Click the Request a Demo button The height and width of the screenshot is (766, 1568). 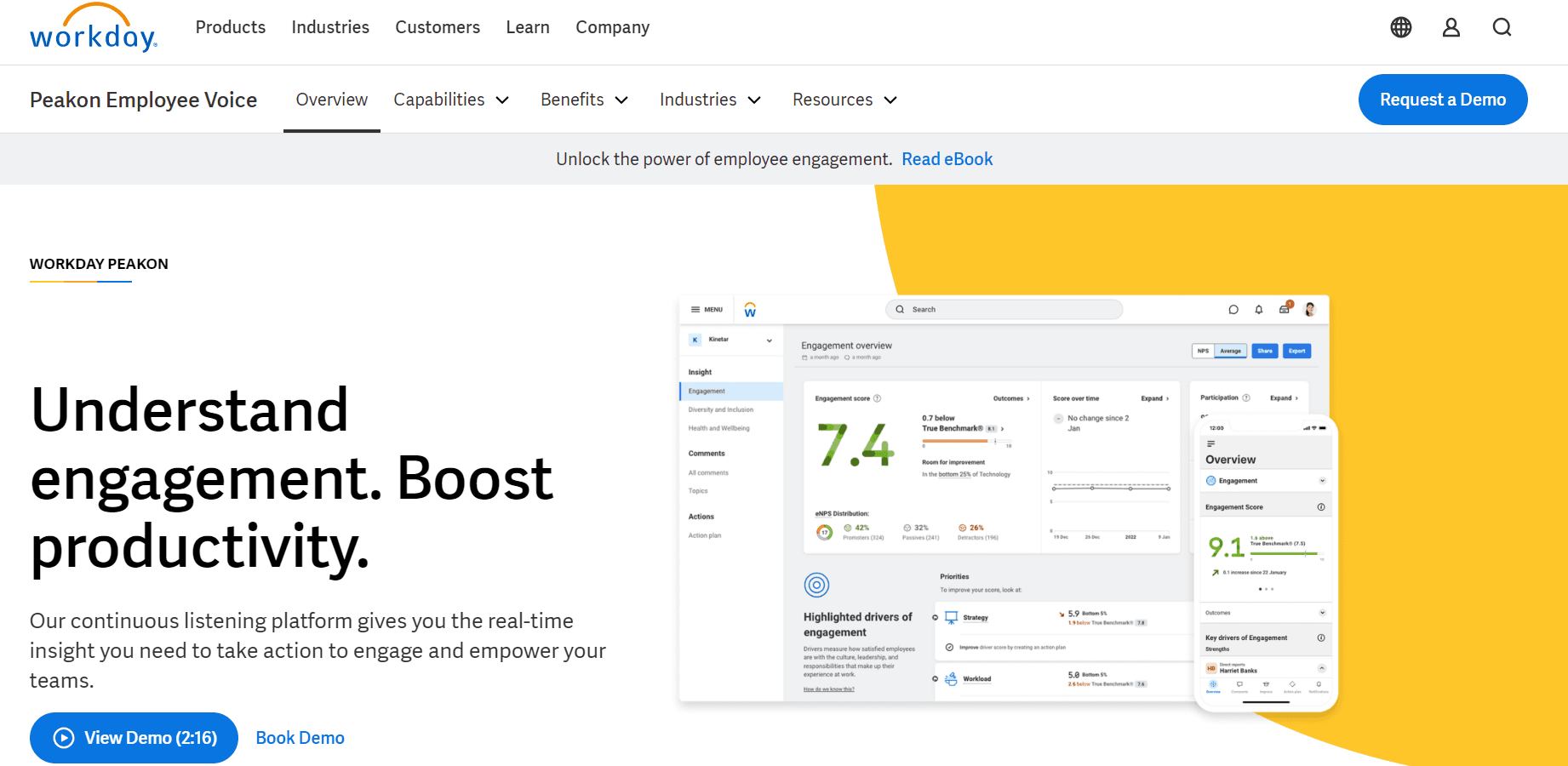1443,100
